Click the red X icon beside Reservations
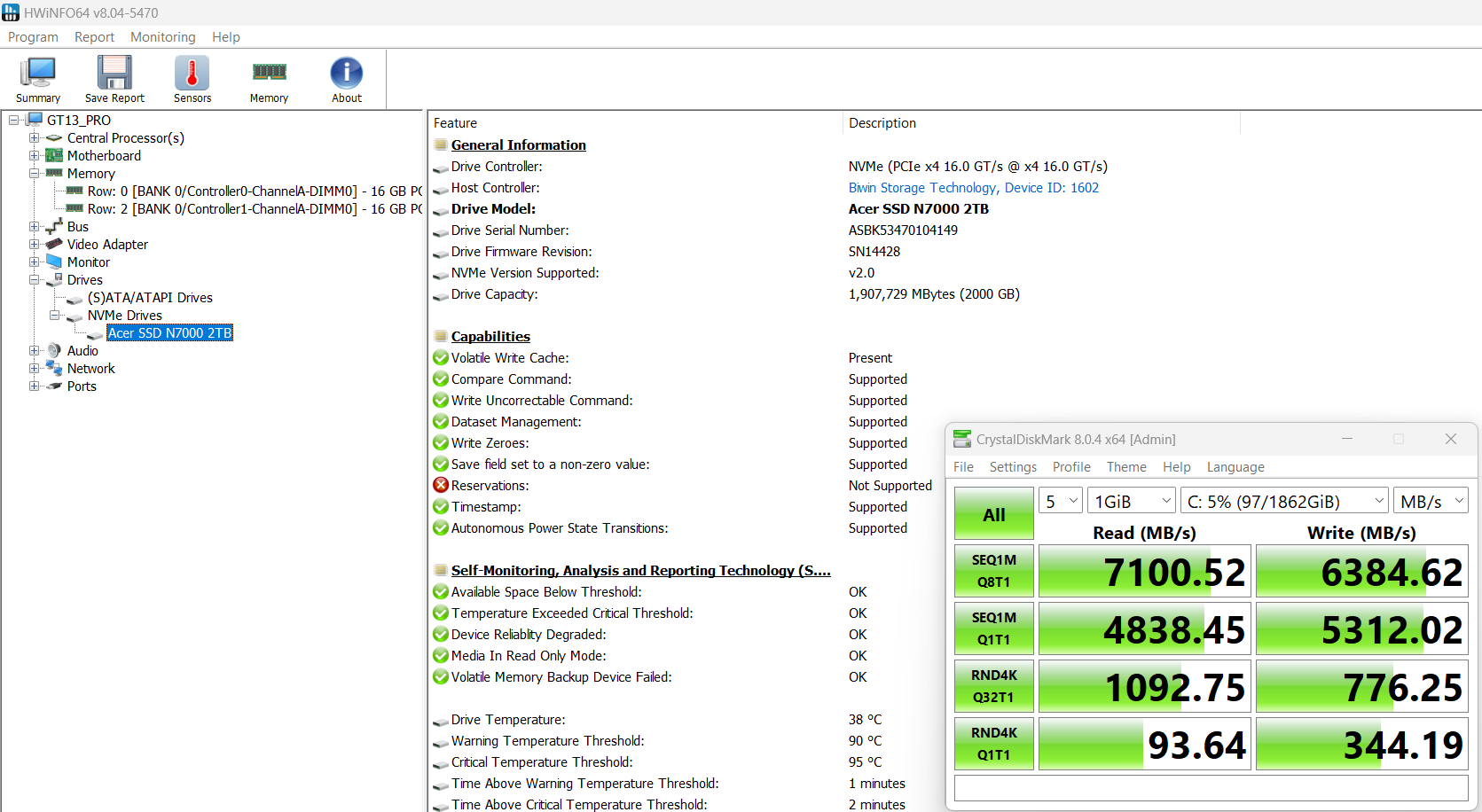Screen dimensions: 1482x812 (441, 485)
